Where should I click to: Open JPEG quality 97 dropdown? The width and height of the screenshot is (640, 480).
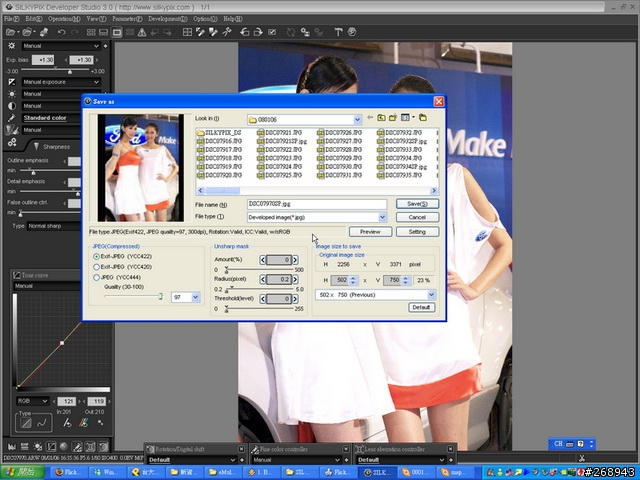(x=196, y=297)
